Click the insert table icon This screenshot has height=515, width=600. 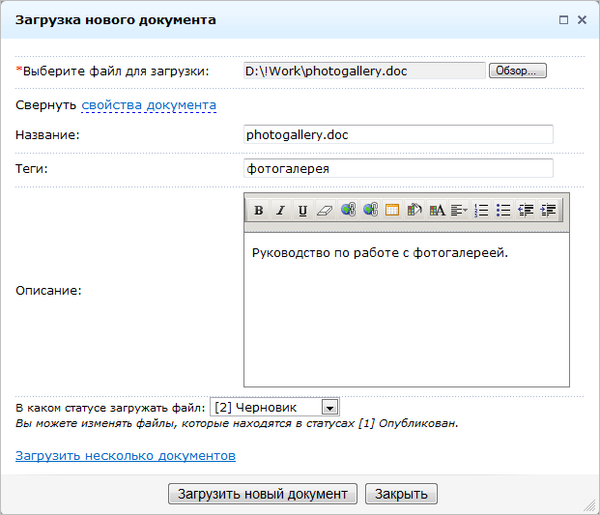pyautogui.click(x=392, y=210)
